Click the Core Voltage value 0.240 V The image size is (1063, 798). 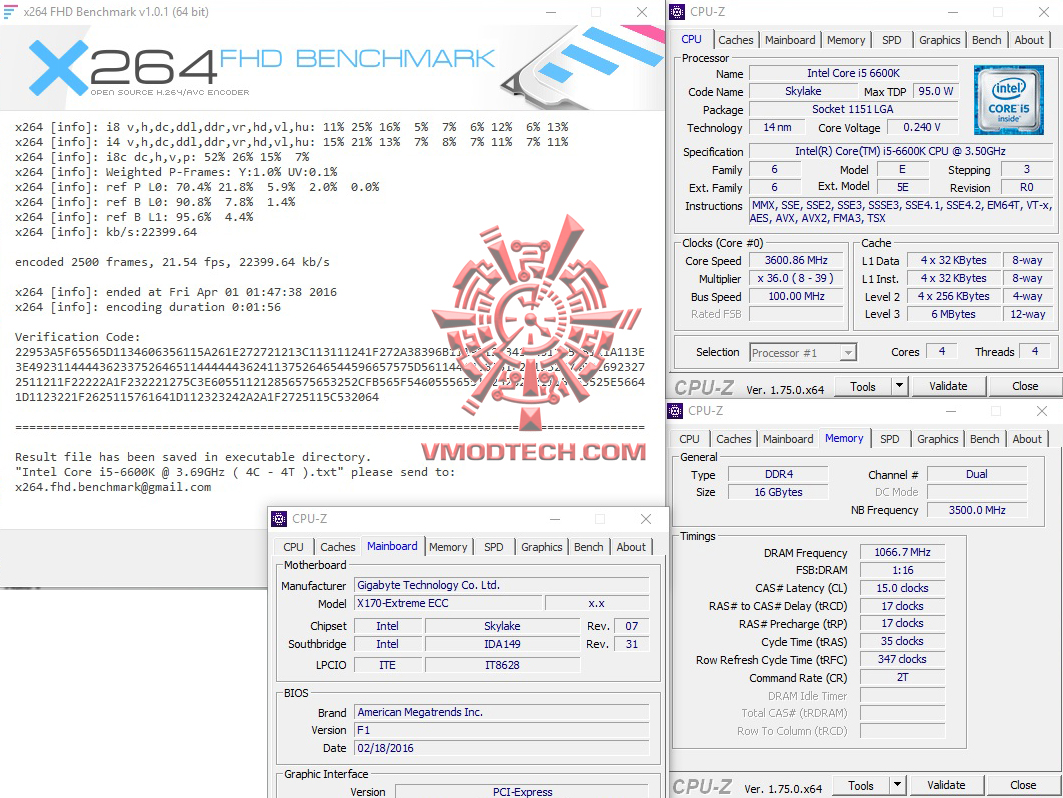922,127
